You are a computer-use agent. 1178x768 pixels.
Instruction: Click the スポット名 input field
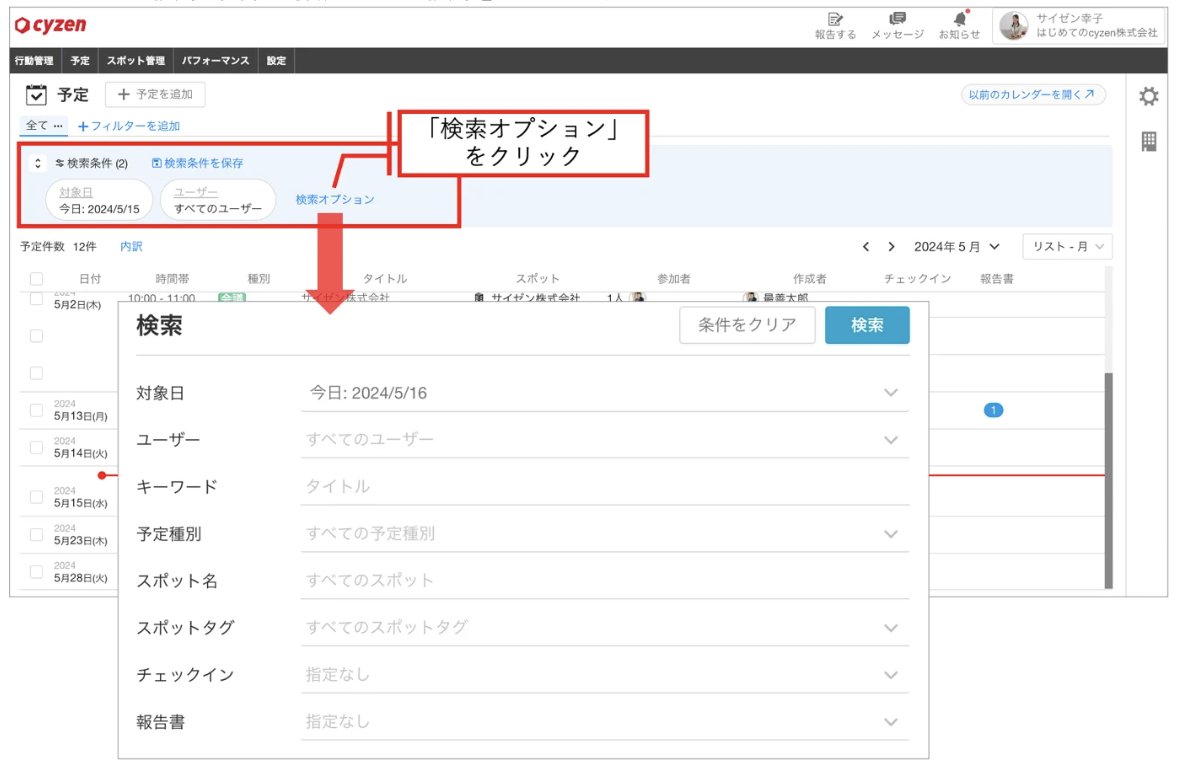[x=605, y=581]
